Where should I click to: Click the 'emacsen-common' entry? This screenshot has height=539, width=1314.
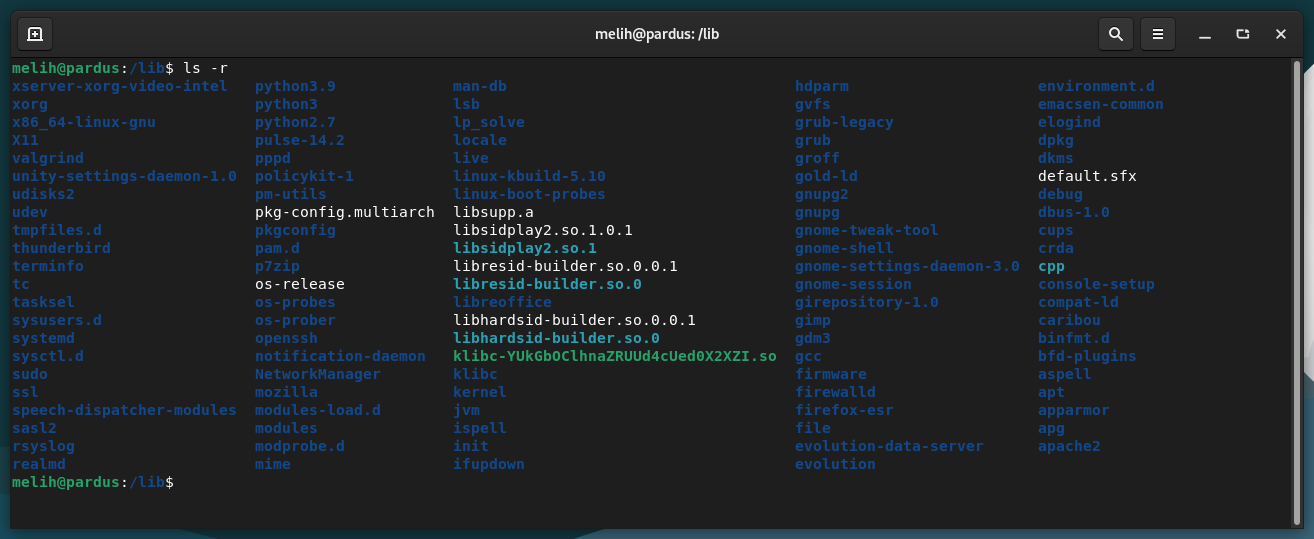point(1101,104)
